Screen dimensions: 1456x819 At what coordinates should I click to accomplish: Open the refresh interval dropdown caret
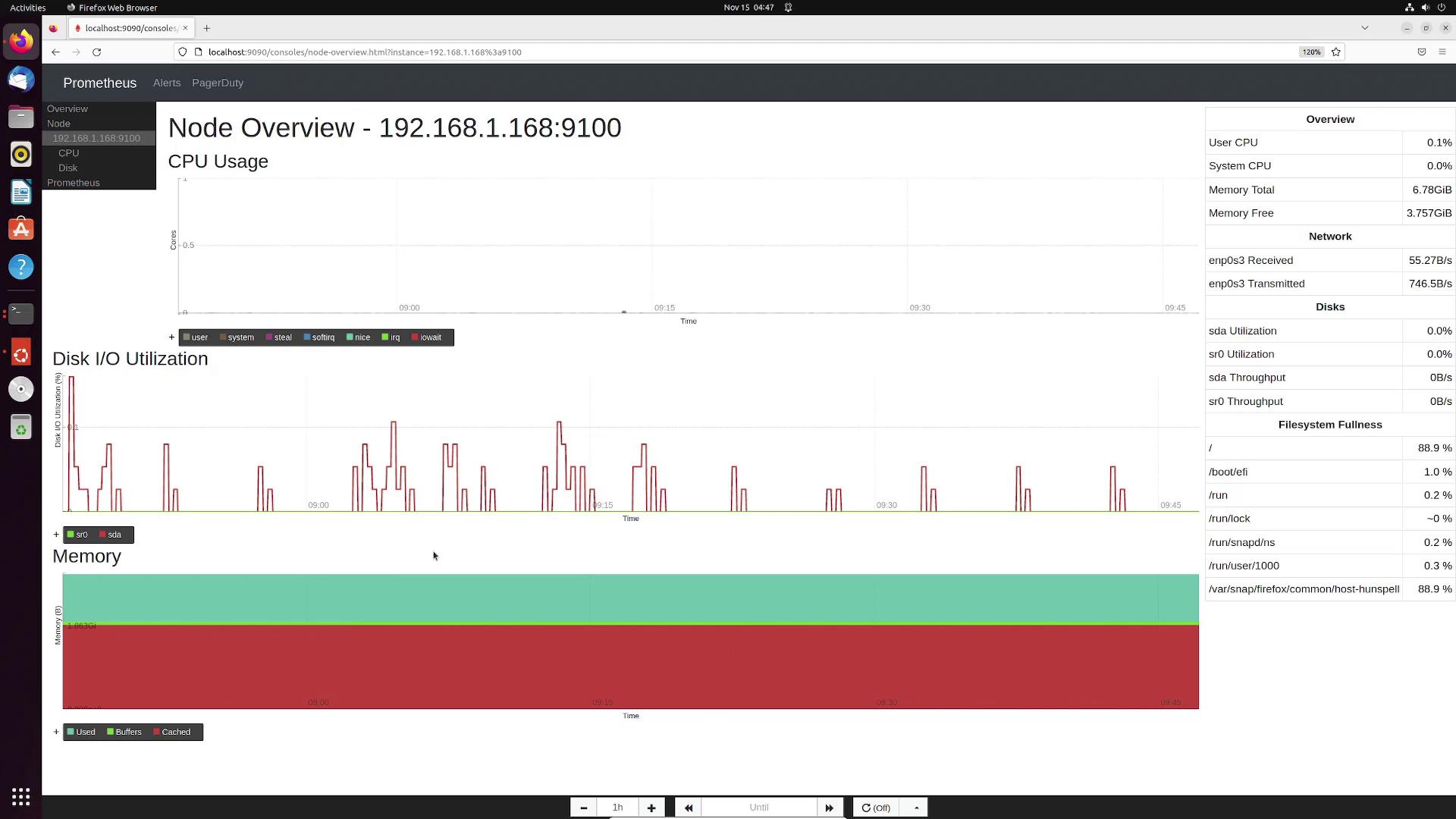point(916,808)
